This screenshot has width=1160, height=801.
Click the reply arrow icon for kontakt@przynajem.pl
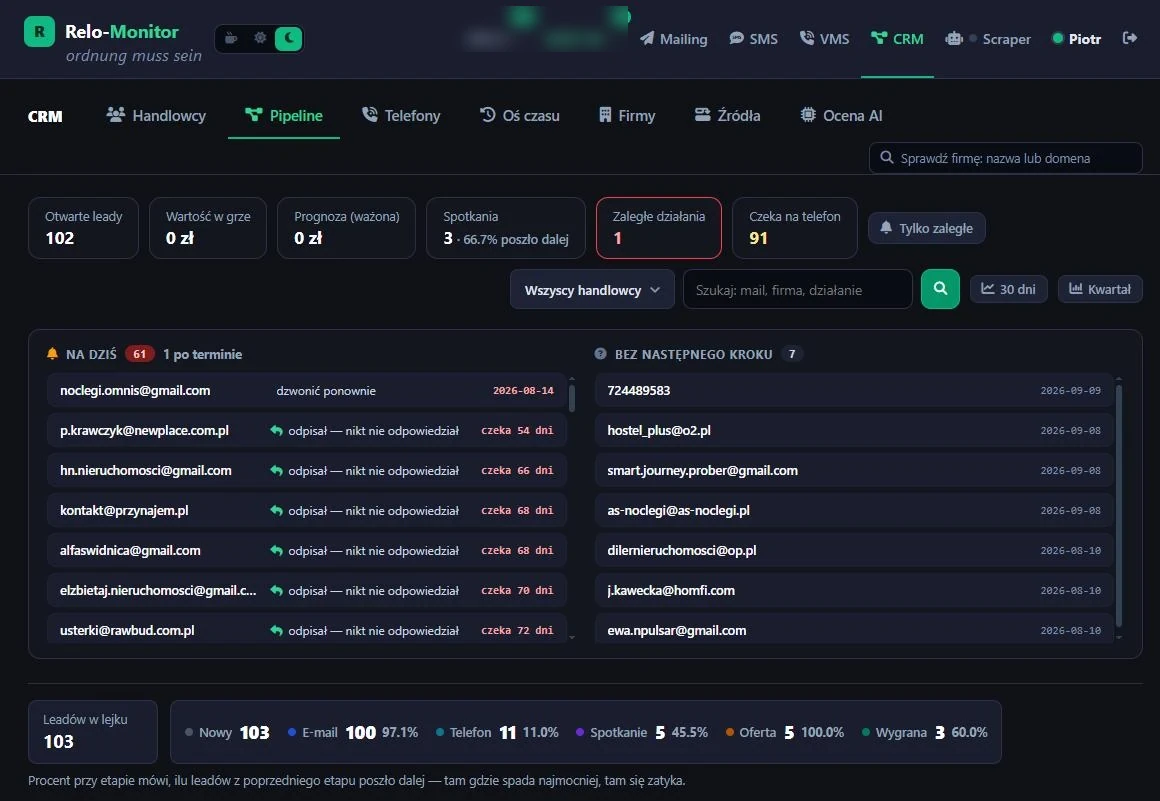277,510
